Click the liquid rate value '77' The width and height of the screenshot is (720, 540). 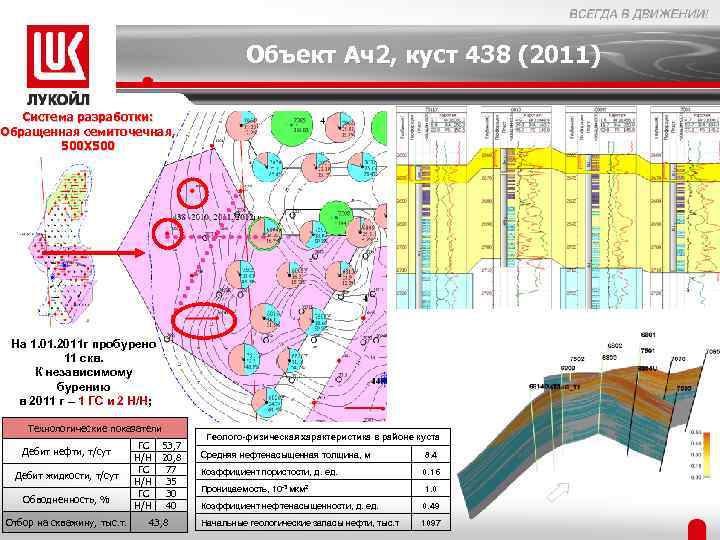pyautogui.click(x=172, y=469)
